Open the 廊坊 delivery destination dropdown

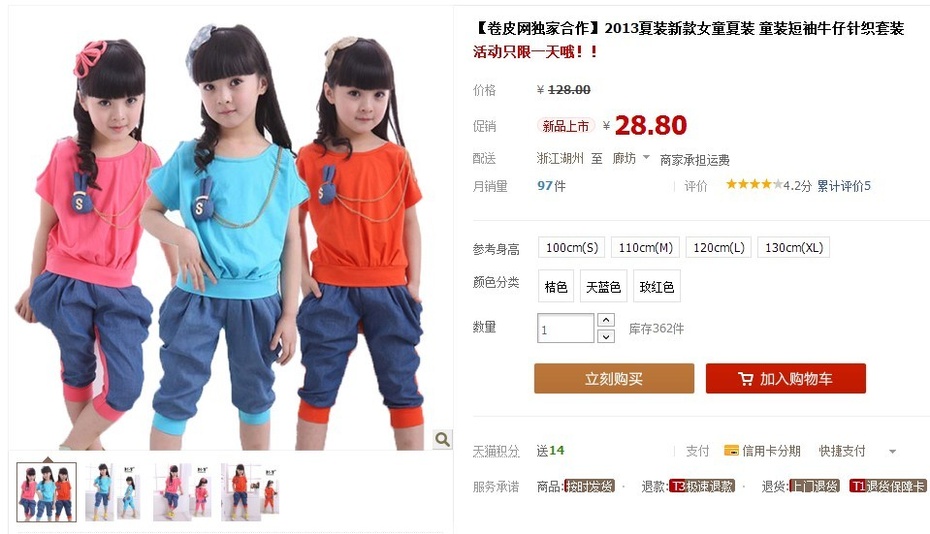coord(631,158)
